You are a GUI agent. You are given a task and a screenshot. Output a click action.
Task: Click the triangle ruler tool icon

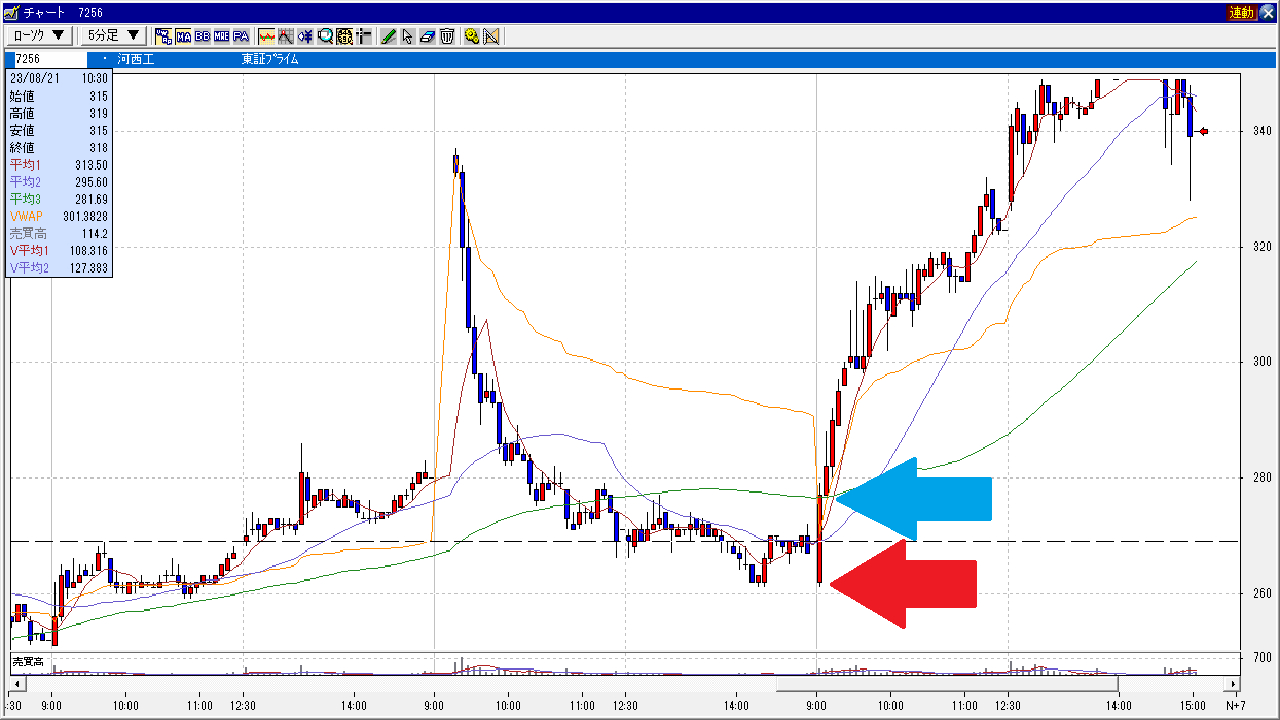[491, 36]
